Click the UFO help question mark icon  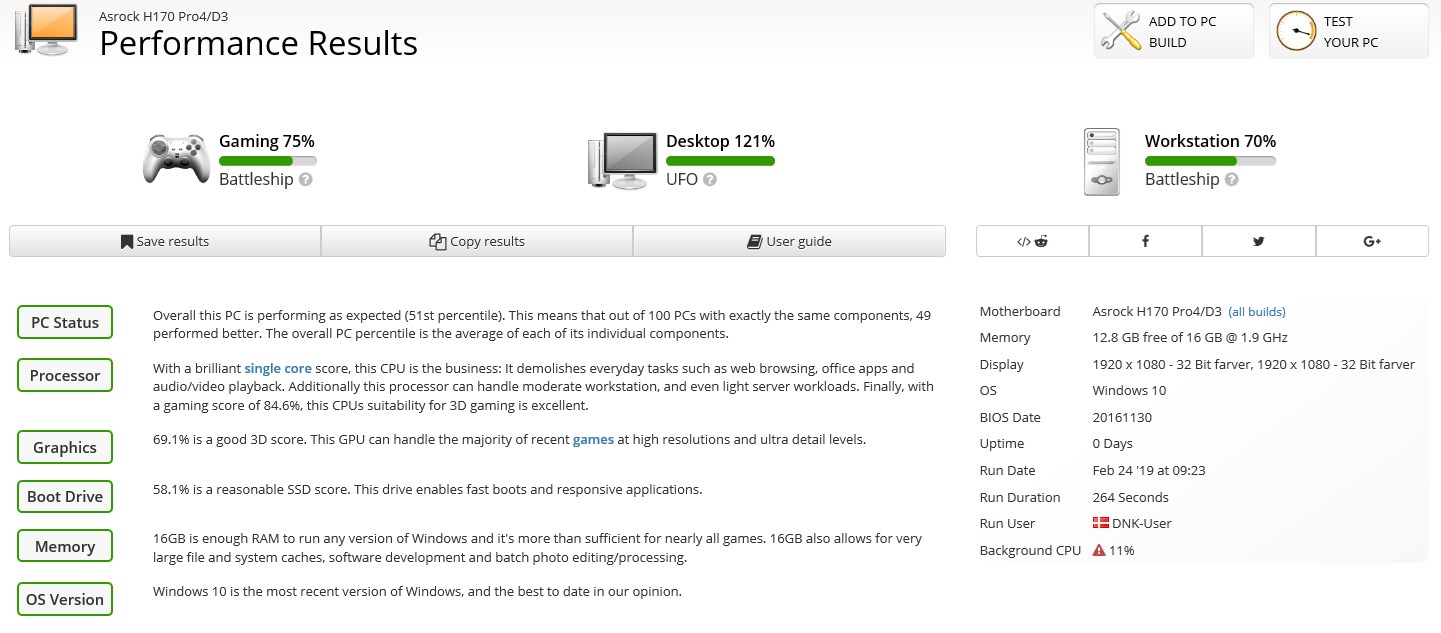709,180
